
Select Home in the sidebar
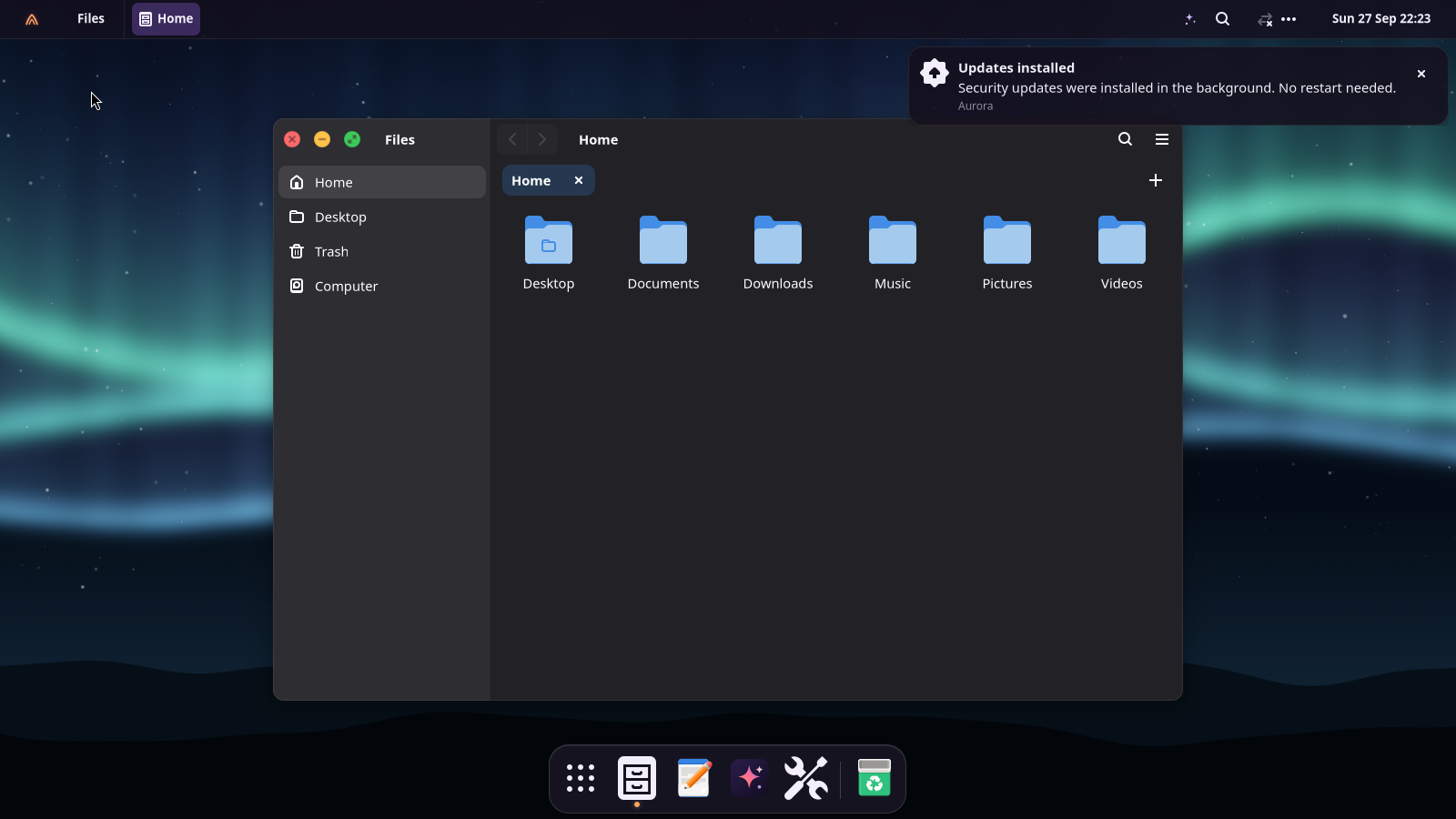pyautogui.click(x=382, y=182)
